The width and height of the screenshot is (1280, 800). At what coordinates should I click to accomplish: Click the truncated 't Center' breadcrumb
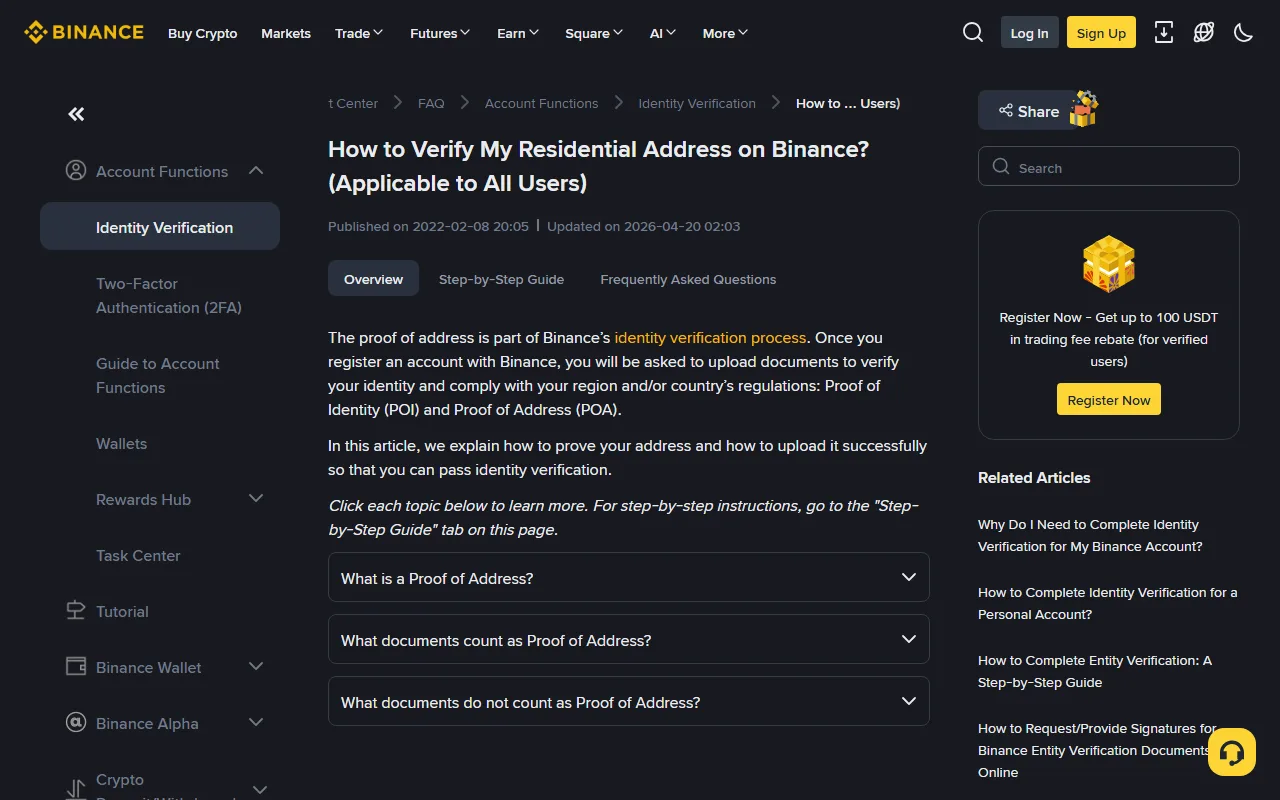point(353,103)
